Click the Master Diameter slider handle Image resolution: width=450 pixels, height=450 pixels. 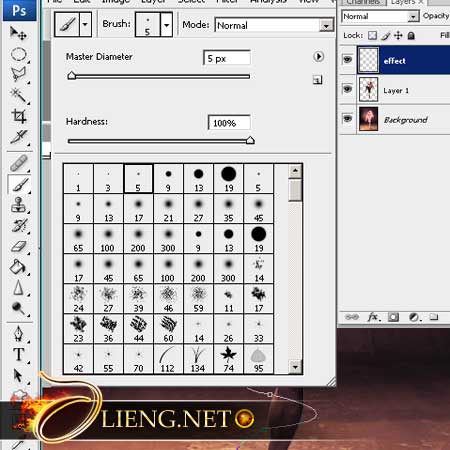72,76
